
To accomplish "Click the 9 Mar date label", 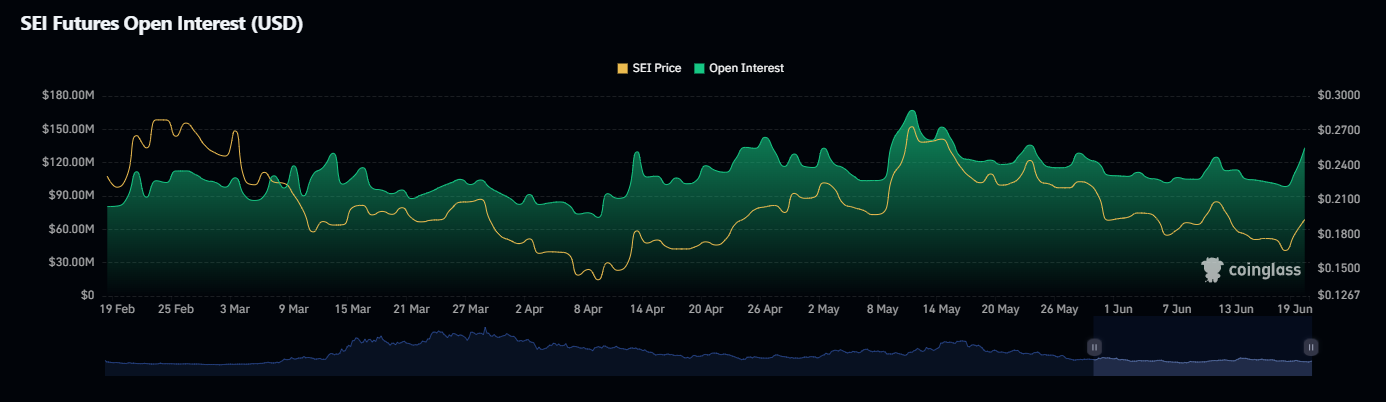I will tap(293, 310).
